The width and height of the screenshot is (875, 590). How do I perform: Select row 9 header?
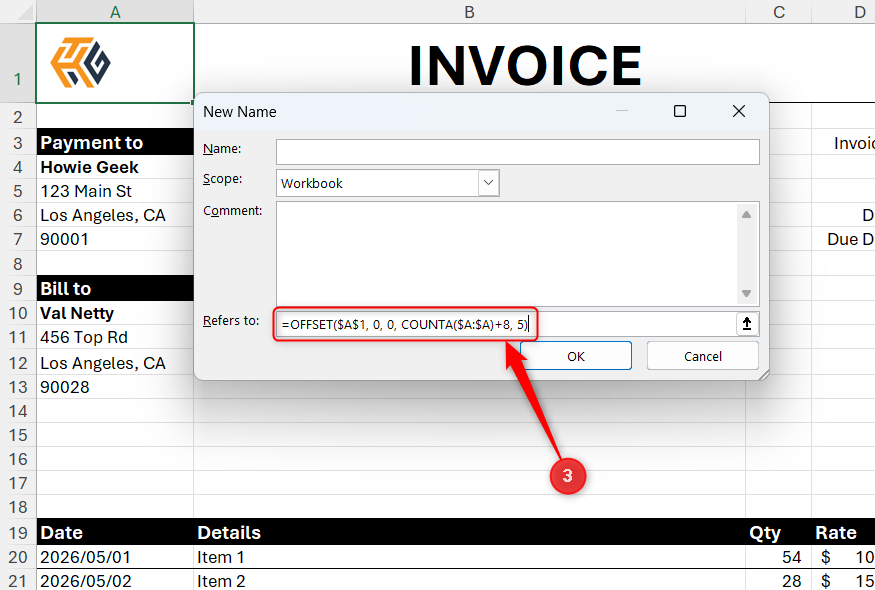point(18,289)
